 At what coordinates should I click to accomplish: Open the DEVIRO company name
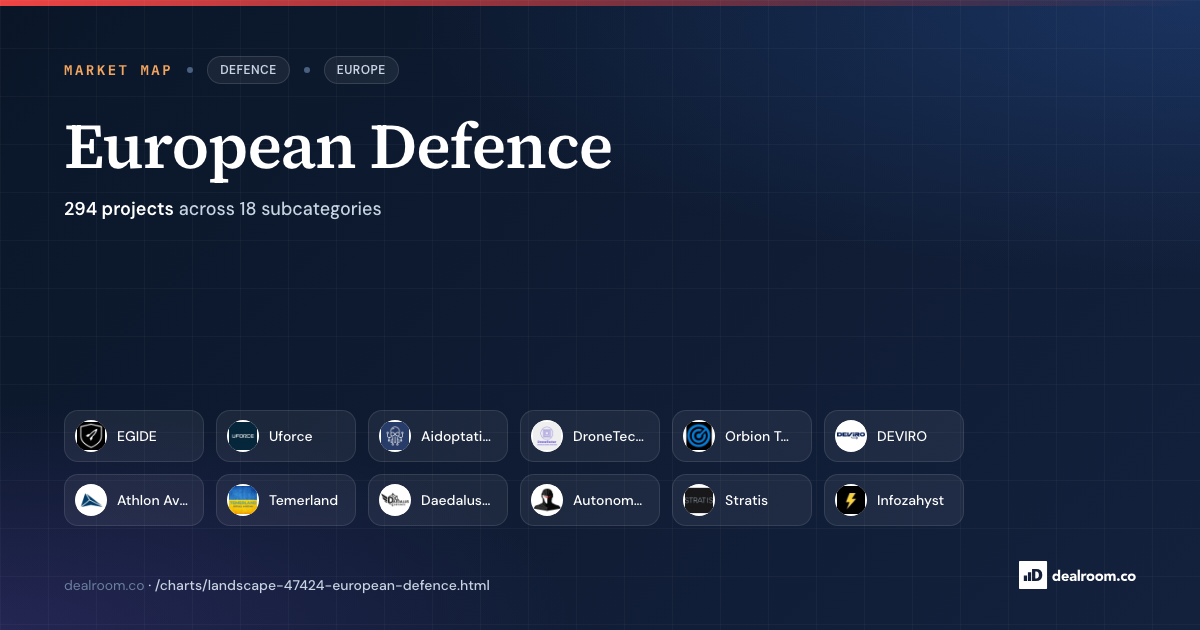click(x=902, y=436)
